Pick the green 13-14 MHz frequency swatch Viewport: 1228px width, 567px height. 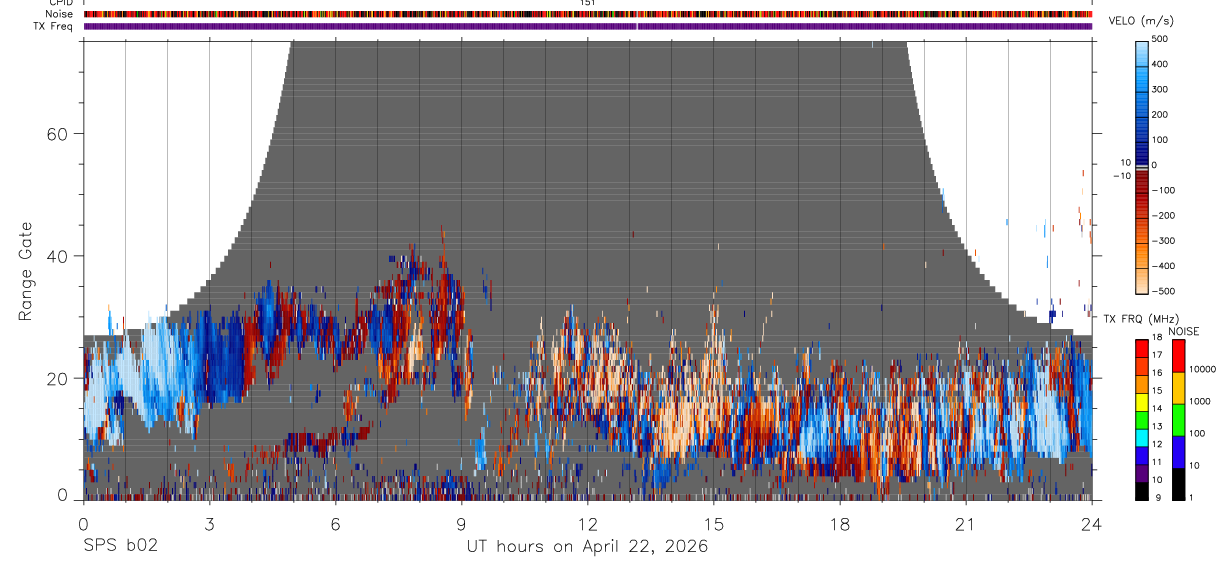[1142, 420]
